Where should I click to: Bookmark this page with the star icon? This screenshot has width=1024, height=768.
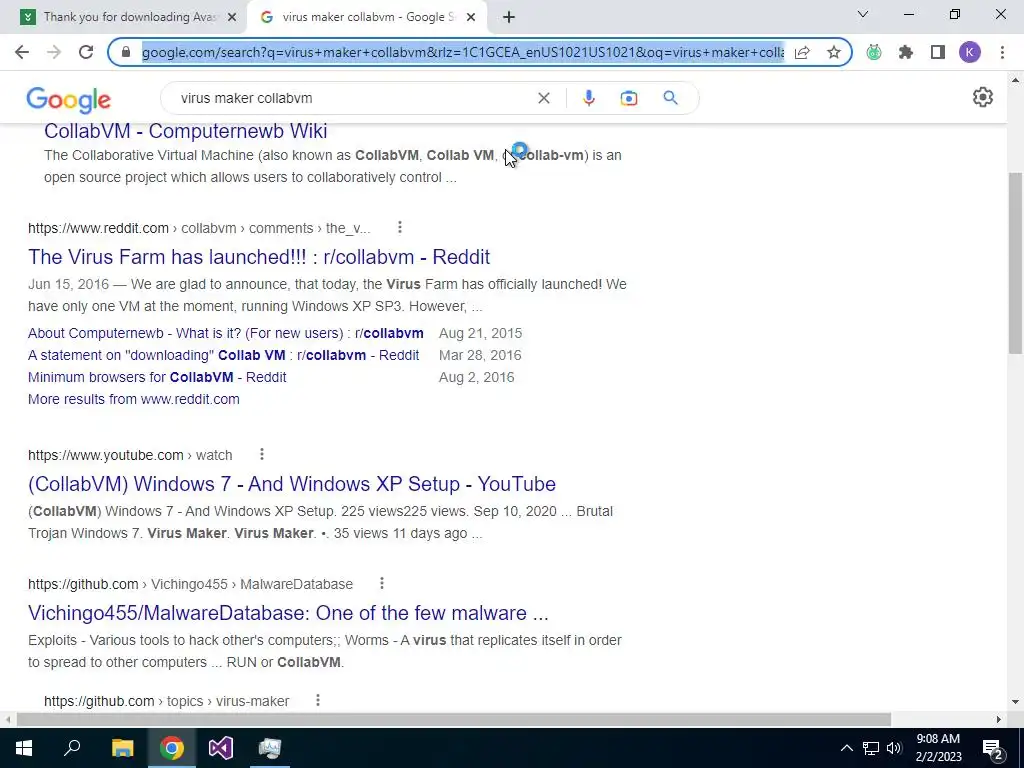[834, 52]
